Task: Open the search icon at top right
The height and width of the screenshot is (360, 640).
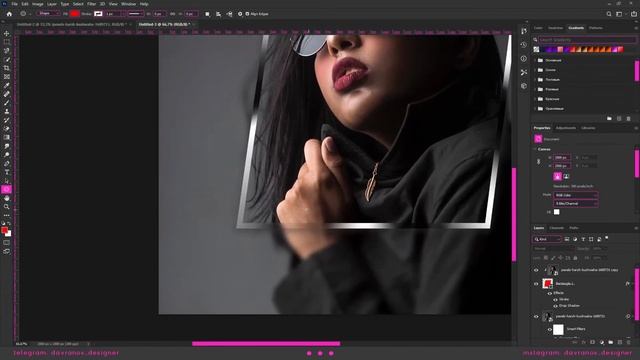Action: (609, 14)
